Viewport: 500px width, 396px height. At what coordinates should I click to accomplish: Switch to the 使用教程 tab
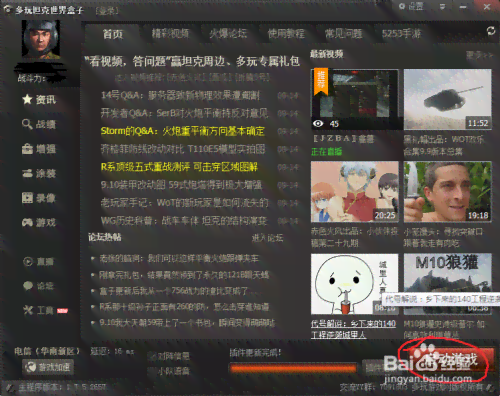click(x=286, y=33)
